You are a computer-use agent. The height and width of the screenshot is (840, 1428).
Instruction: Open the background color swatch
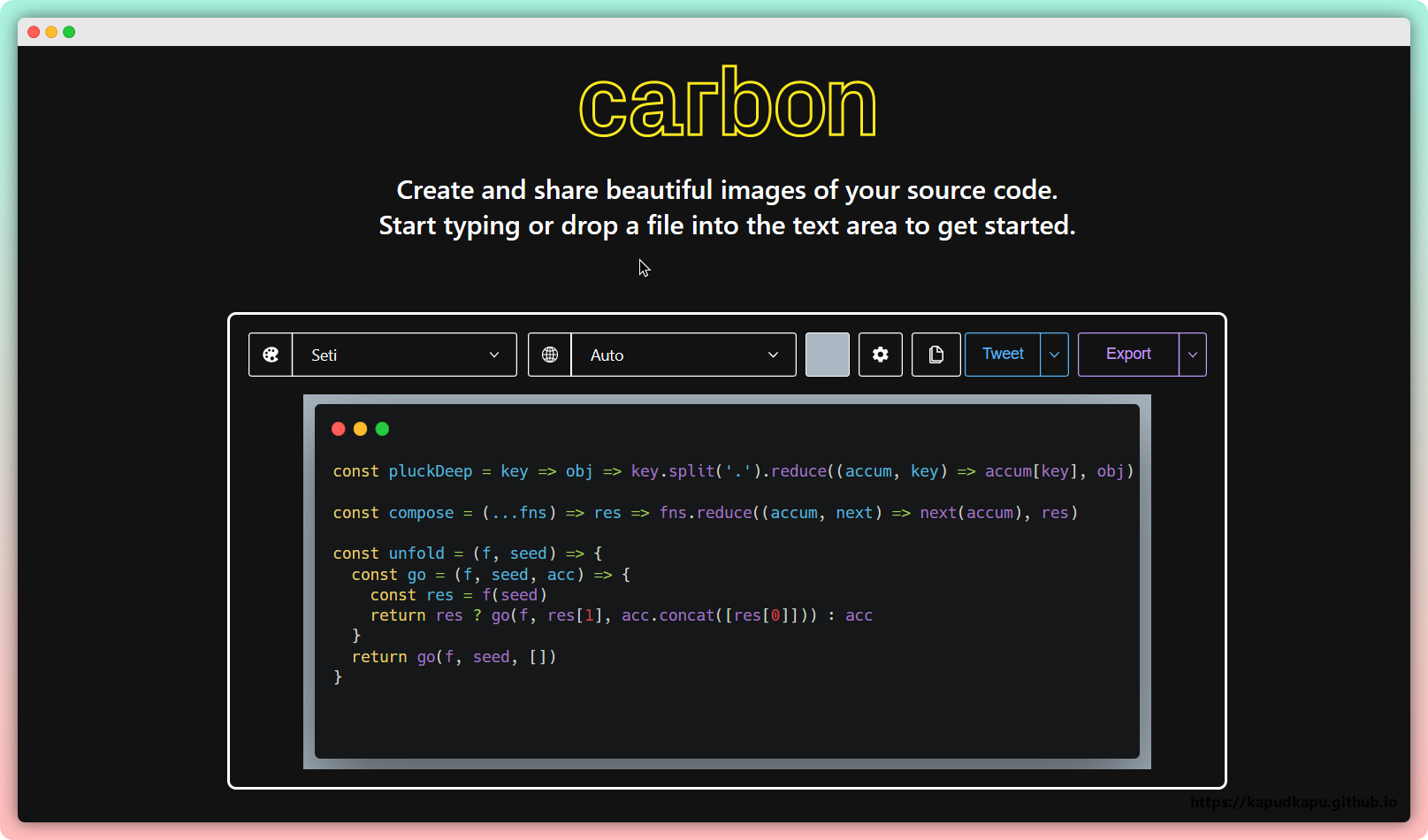(x=828, y=355)
